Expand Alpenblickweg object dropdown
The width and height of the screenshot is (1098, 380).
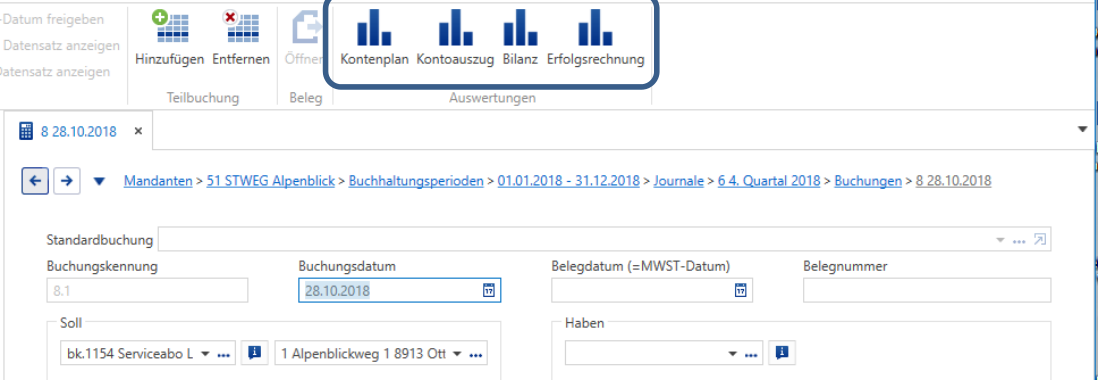[457, 354]
